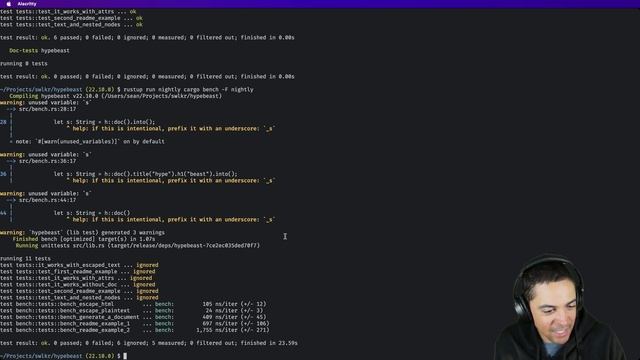Open the Alacritty menu in menu bar
This screenshot has width=640, height=360.
[27, 4]
